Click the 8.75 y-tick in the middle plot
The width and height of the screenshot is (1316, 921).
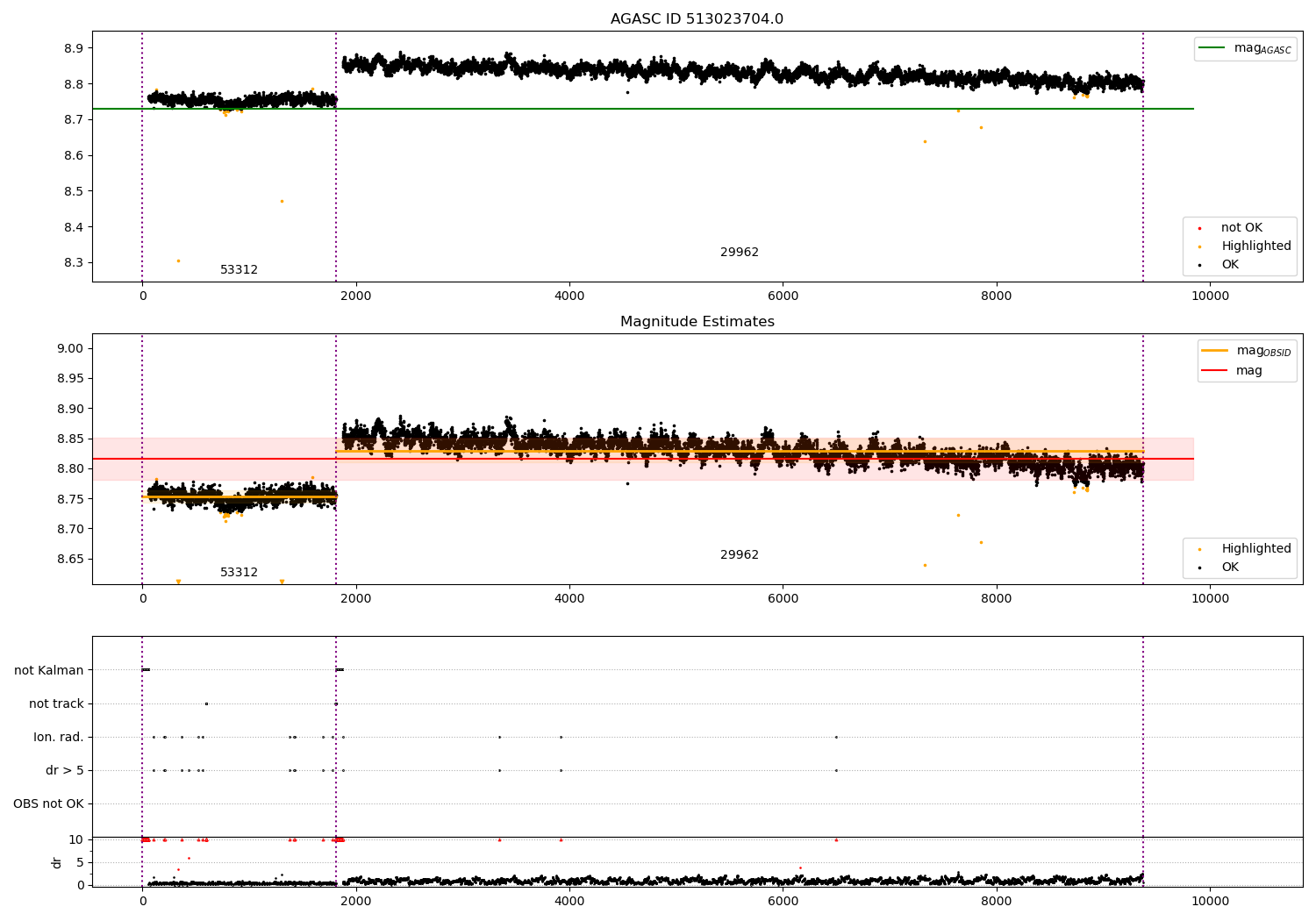point(70,500)
